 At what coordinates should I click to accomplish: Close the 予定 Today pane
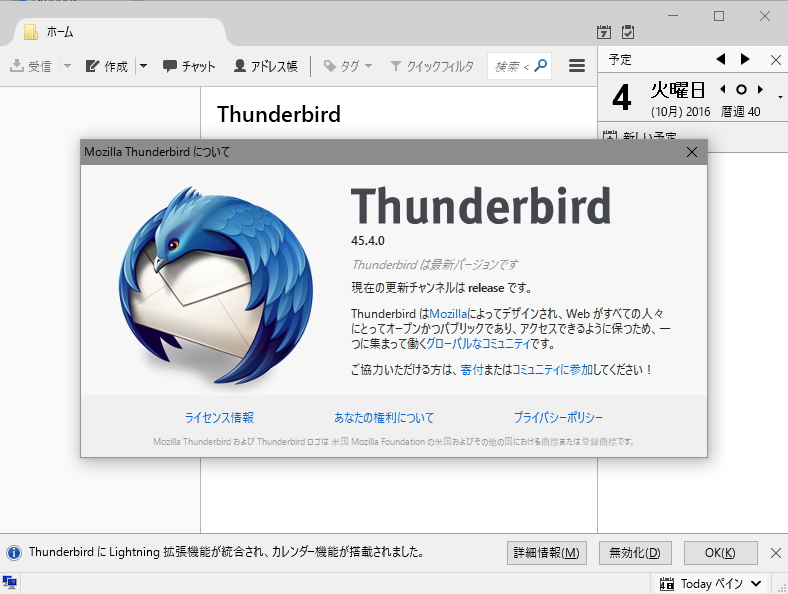point(775,60)
